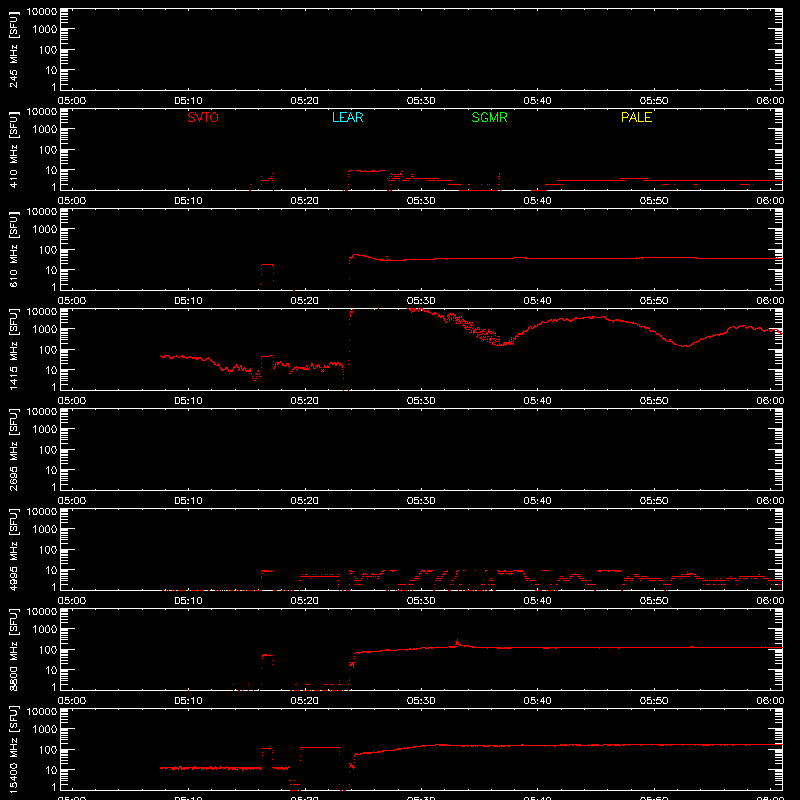Click the 05:30 label under the 1415 MHz plot

(421, 401)
